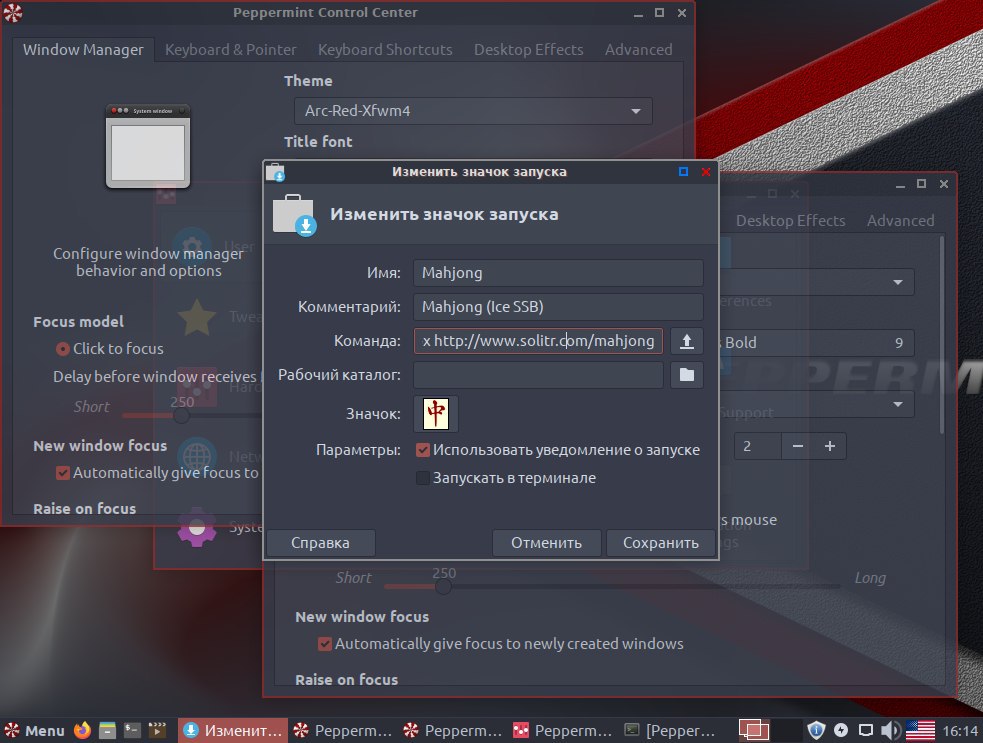Viewport: 983px width, 743px height.
Task: Maximize the front Peppermint Control Center window
Action: pos(660,13)
